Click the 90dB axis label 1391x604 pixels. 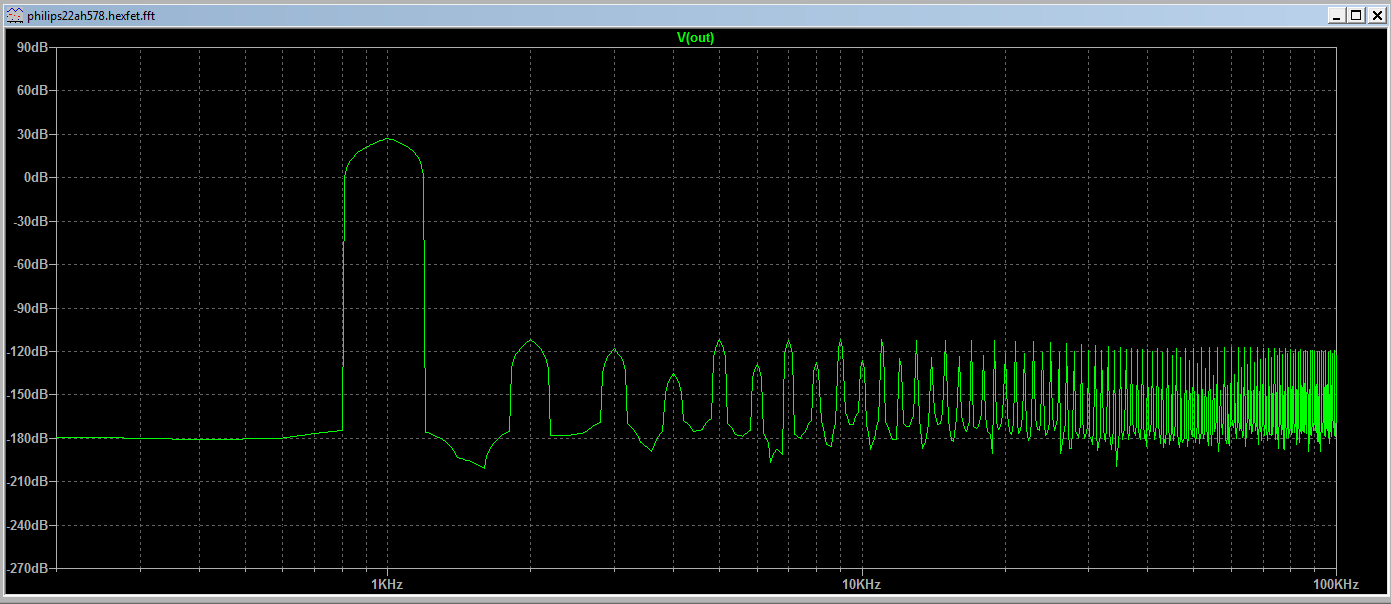click(34, 47)
